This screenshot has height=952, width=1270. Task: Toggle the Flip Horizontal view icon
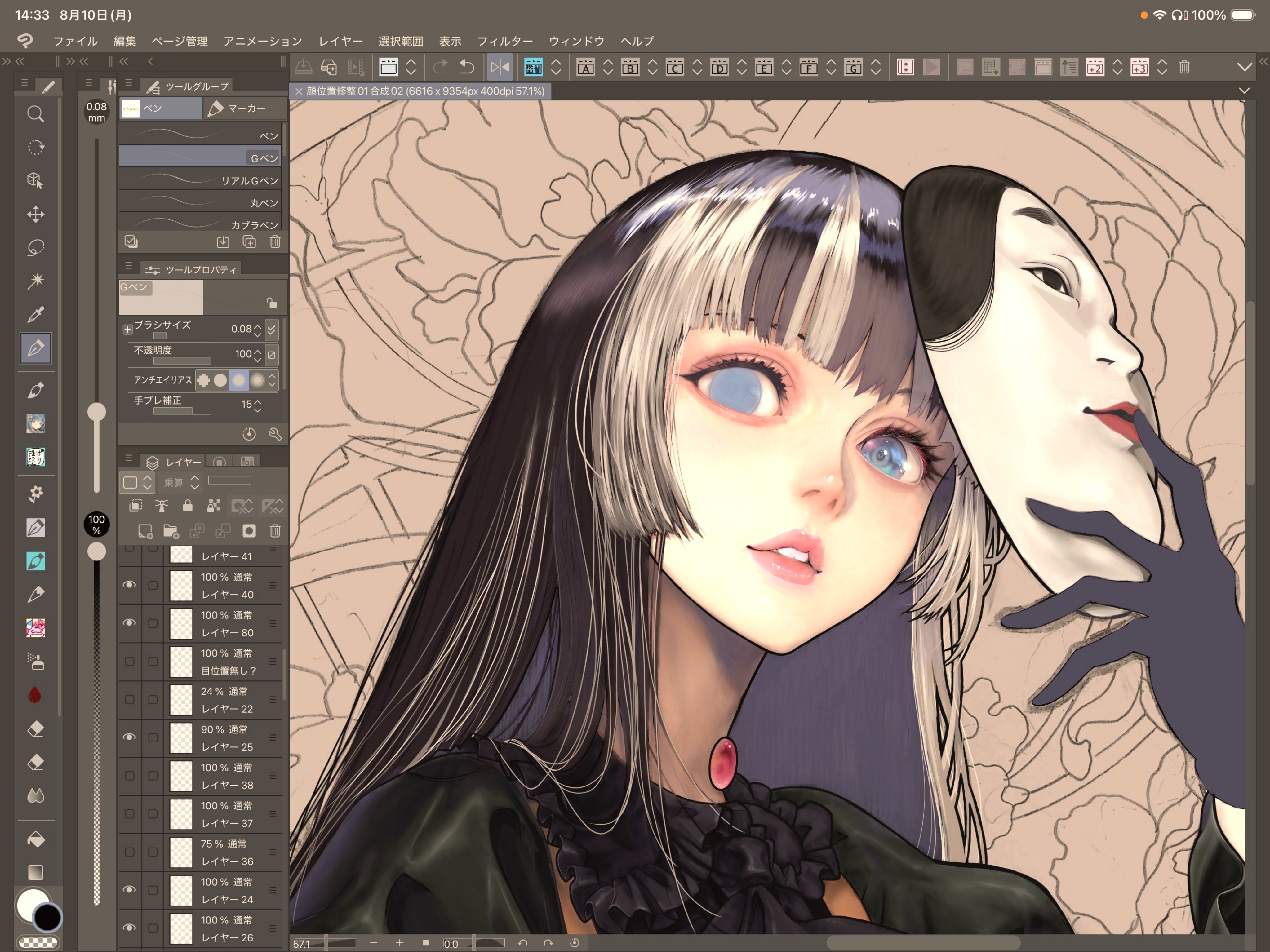[500, 67]
